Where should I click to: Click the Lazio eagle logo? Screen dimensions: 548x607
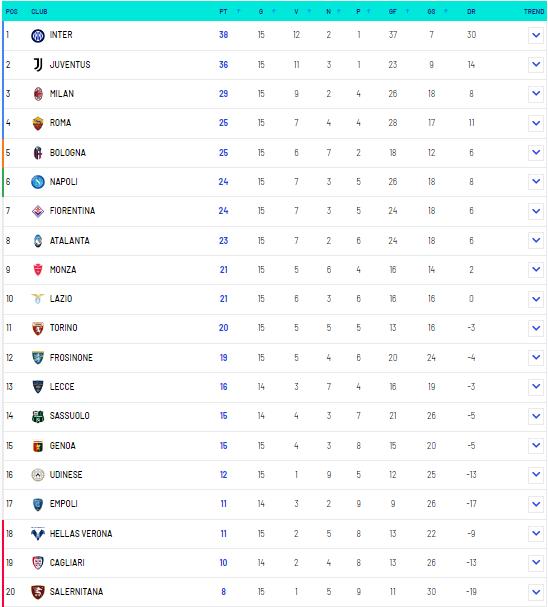pyautogui.click(x=38, y=298)
